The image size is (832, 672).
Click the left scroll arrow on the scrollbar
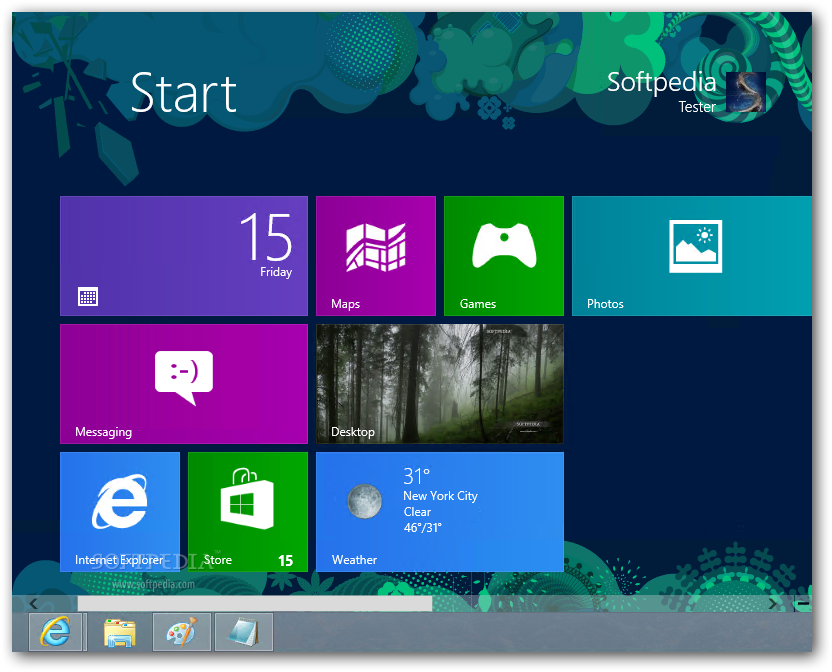click(33, 604)
